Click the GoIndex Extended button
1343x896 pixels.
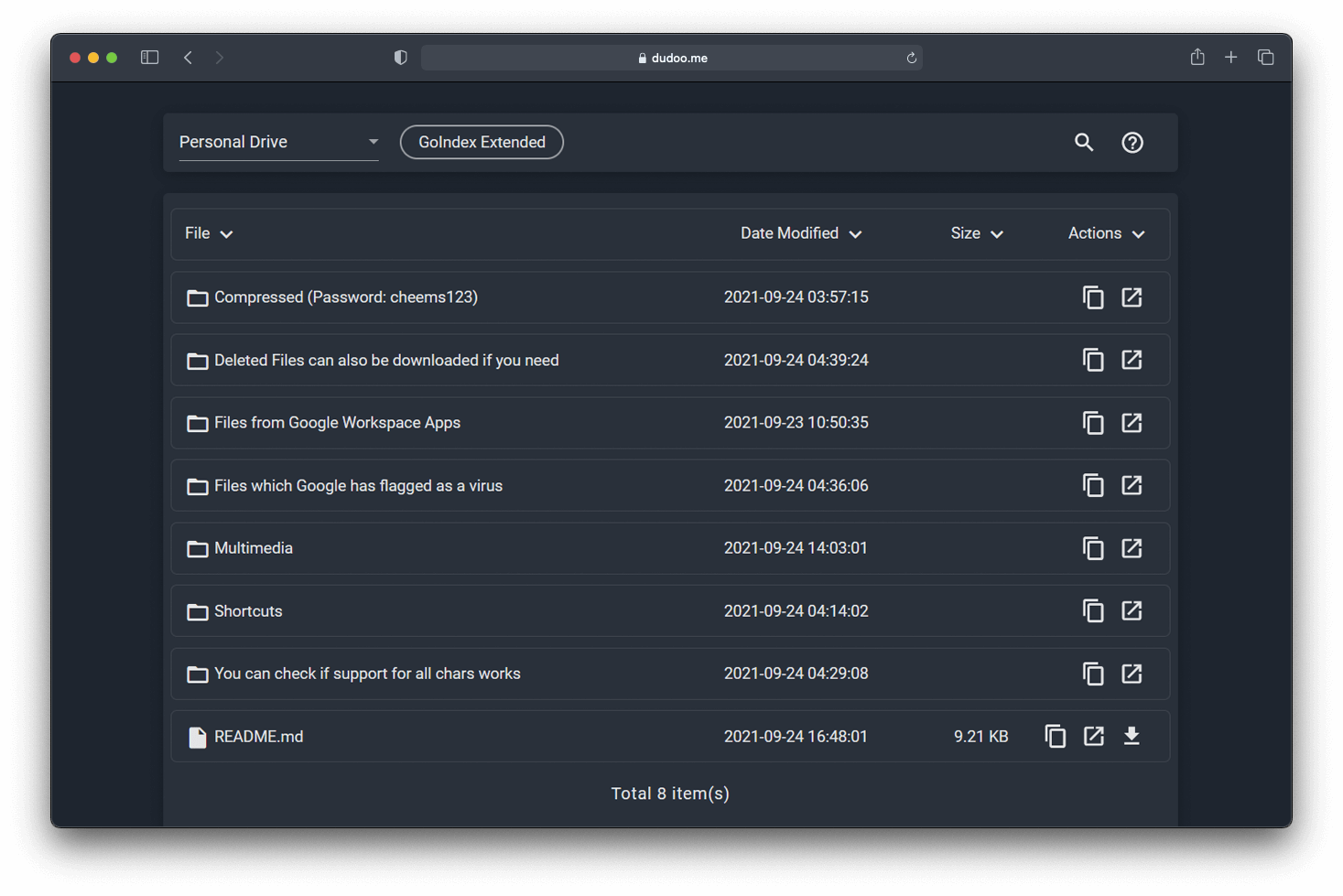click(x=482, y=143)
